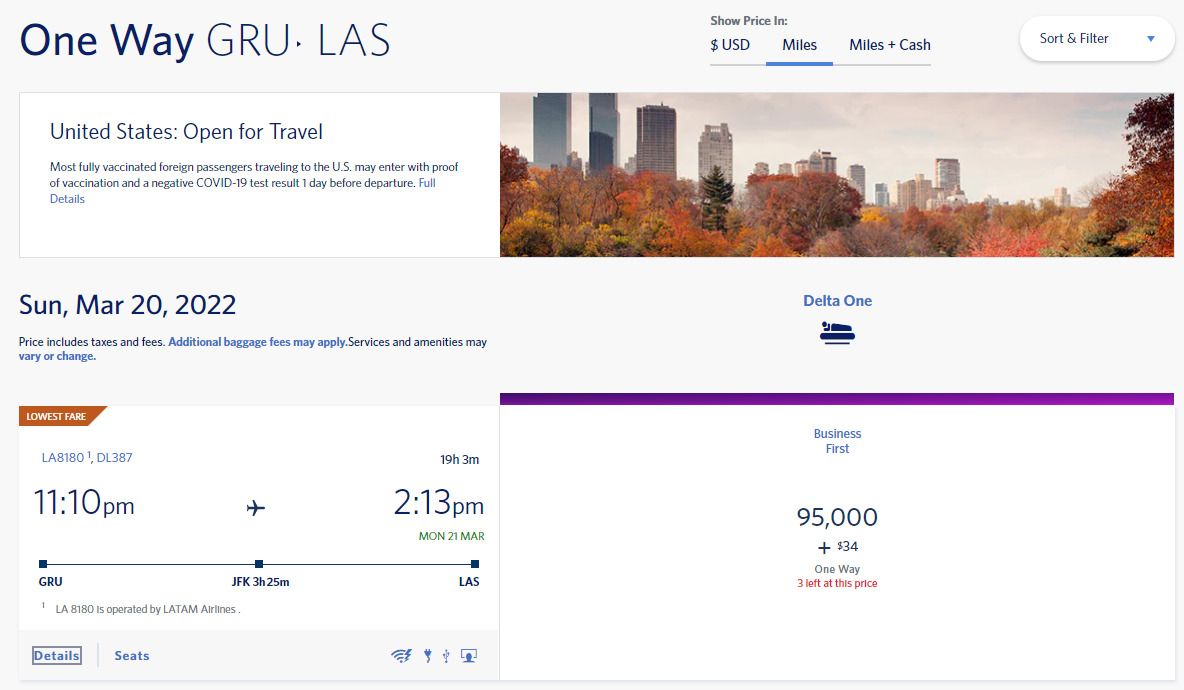Click the flight Details button

click(57, 655)
